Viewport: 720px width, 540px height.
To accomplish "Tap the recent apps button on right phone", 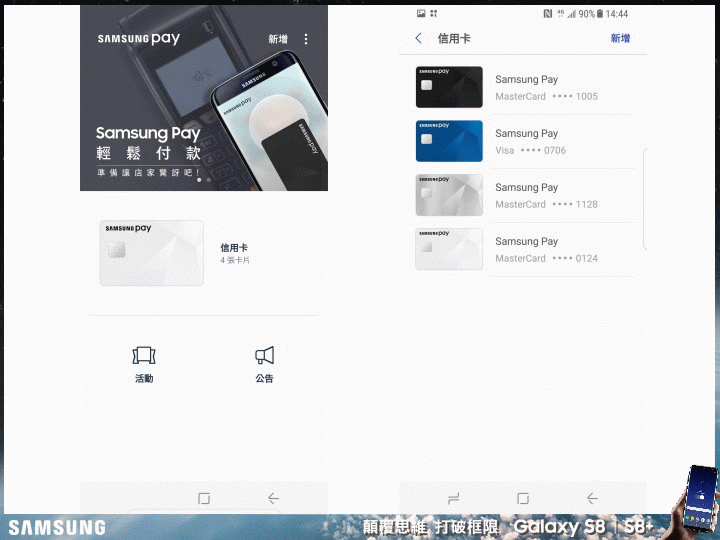I will point(454,498).
